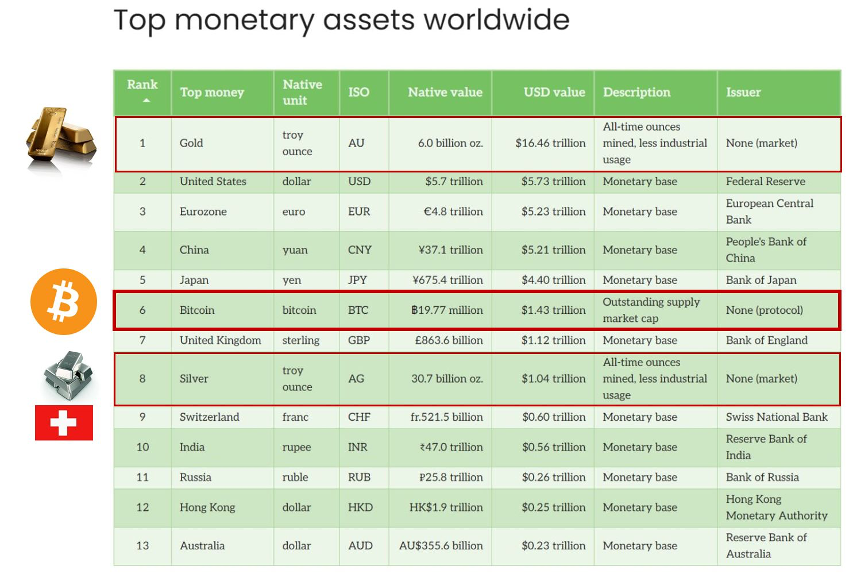Select the 'Hong Kong' top money cell

pyautogui.click(x=222, y=508)
